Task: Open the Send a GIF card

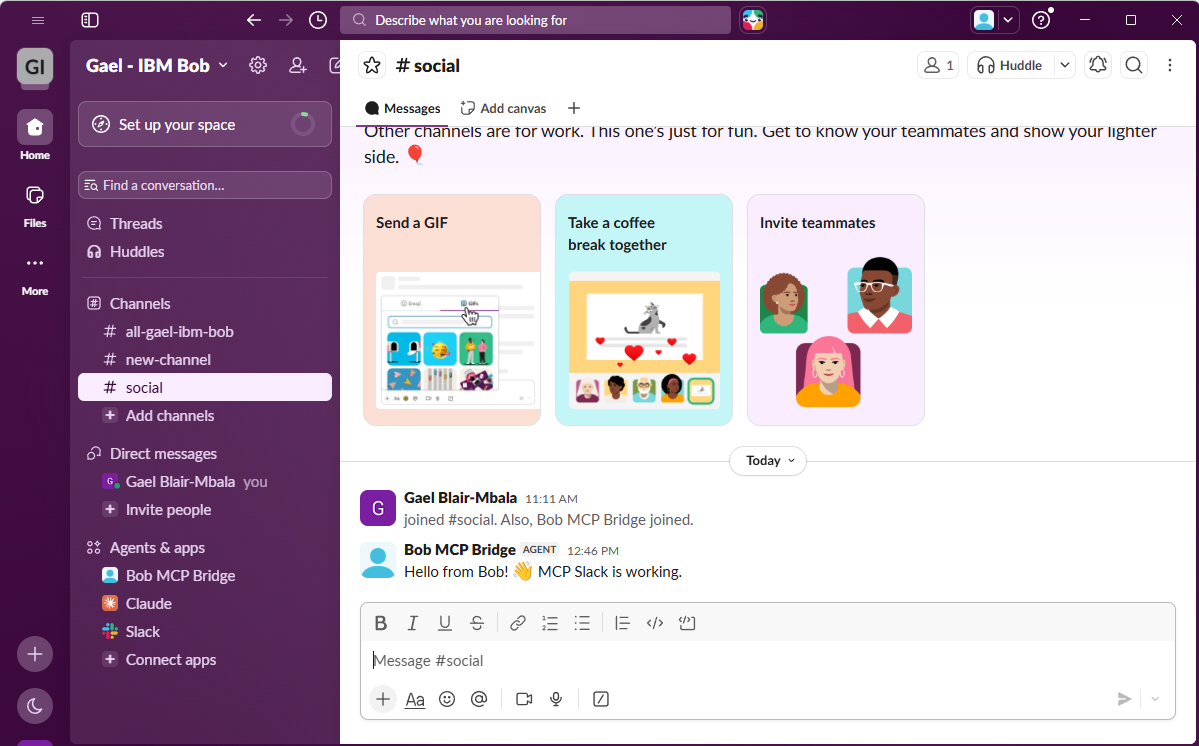Action: pos(452,310)
